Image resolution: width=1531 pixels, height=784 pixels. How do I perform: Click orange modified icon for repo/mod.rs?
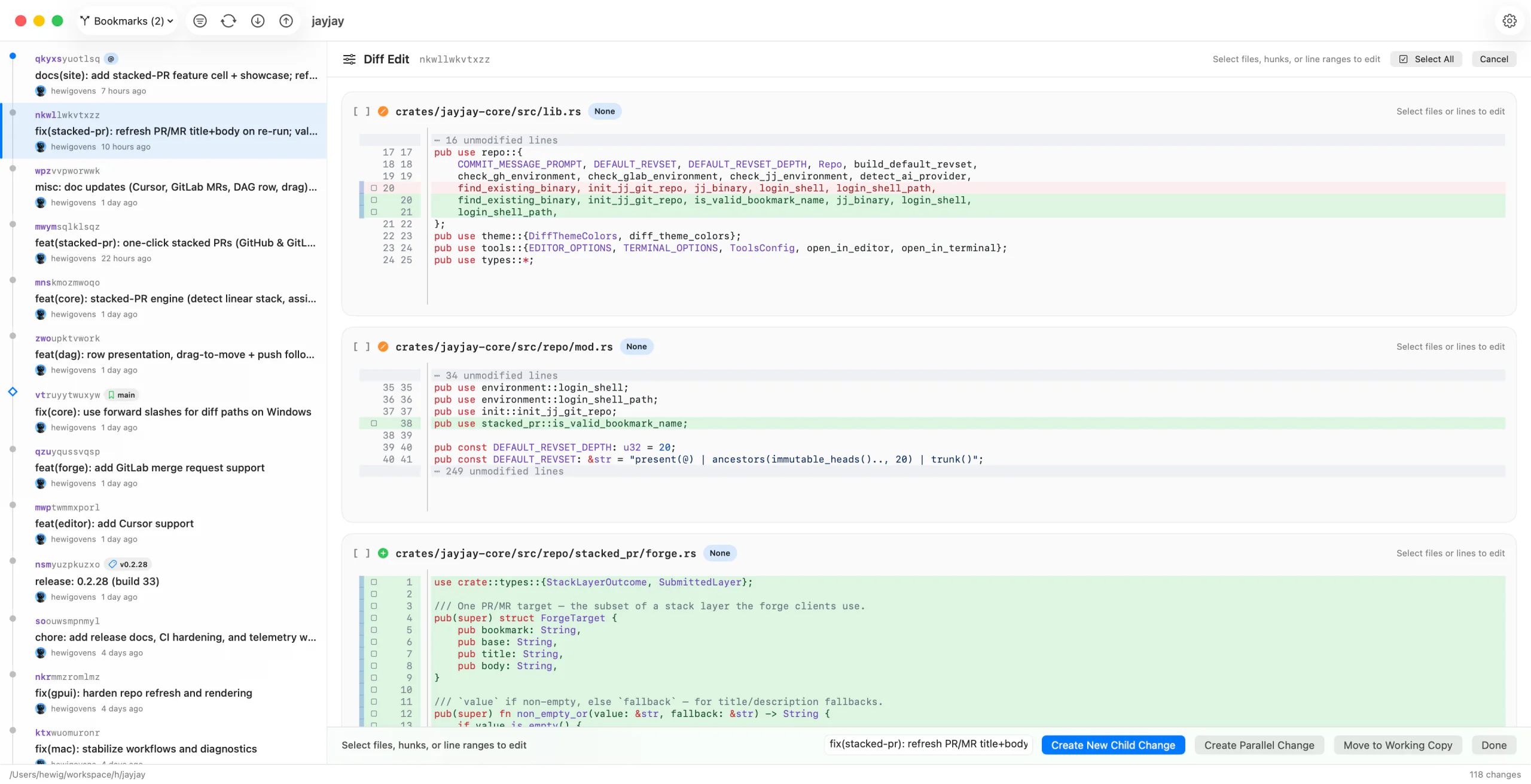pos(383,347)
